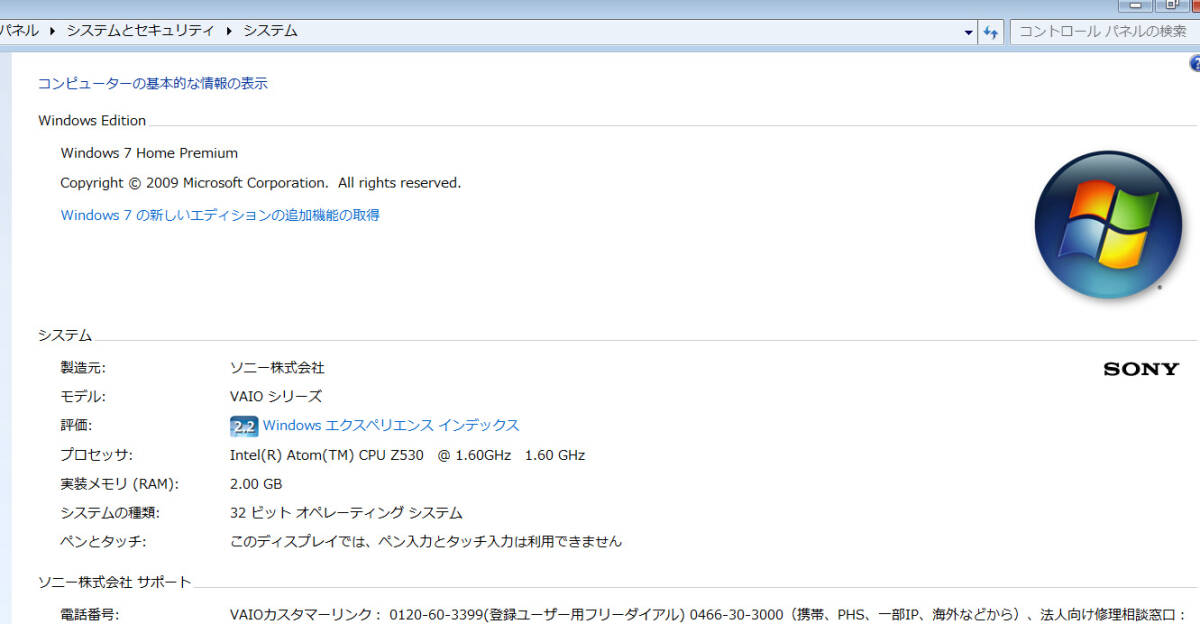1200x624 pixels.
Task: Click the SONY manufacturer logo
Action: [x=1141, y=369]
